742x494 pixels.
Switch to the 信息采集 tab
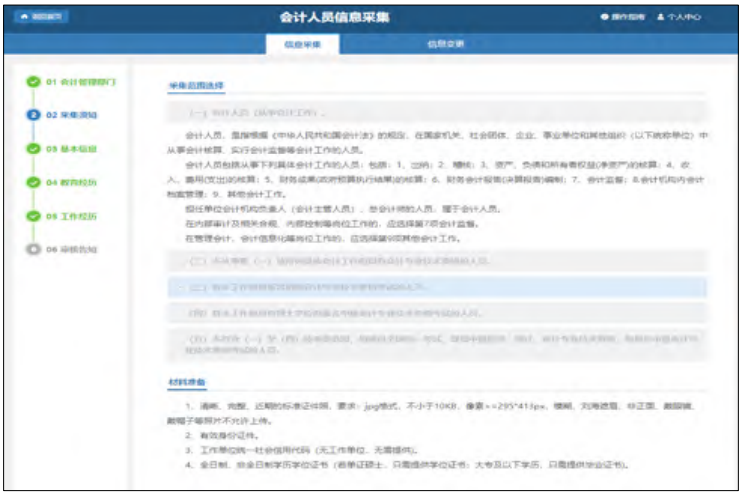coord(303,44)
